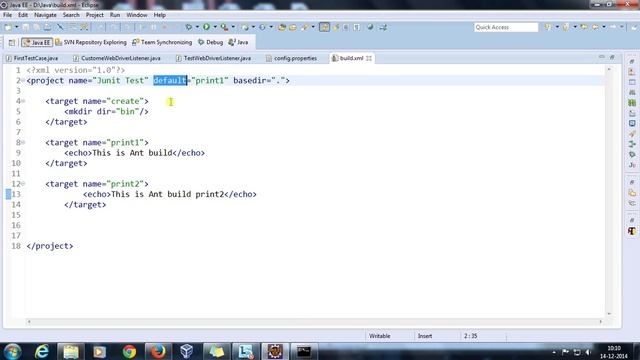Open the File menu
Image resolution: width=640 pixels, height=360 pixels.
(7, 15)
